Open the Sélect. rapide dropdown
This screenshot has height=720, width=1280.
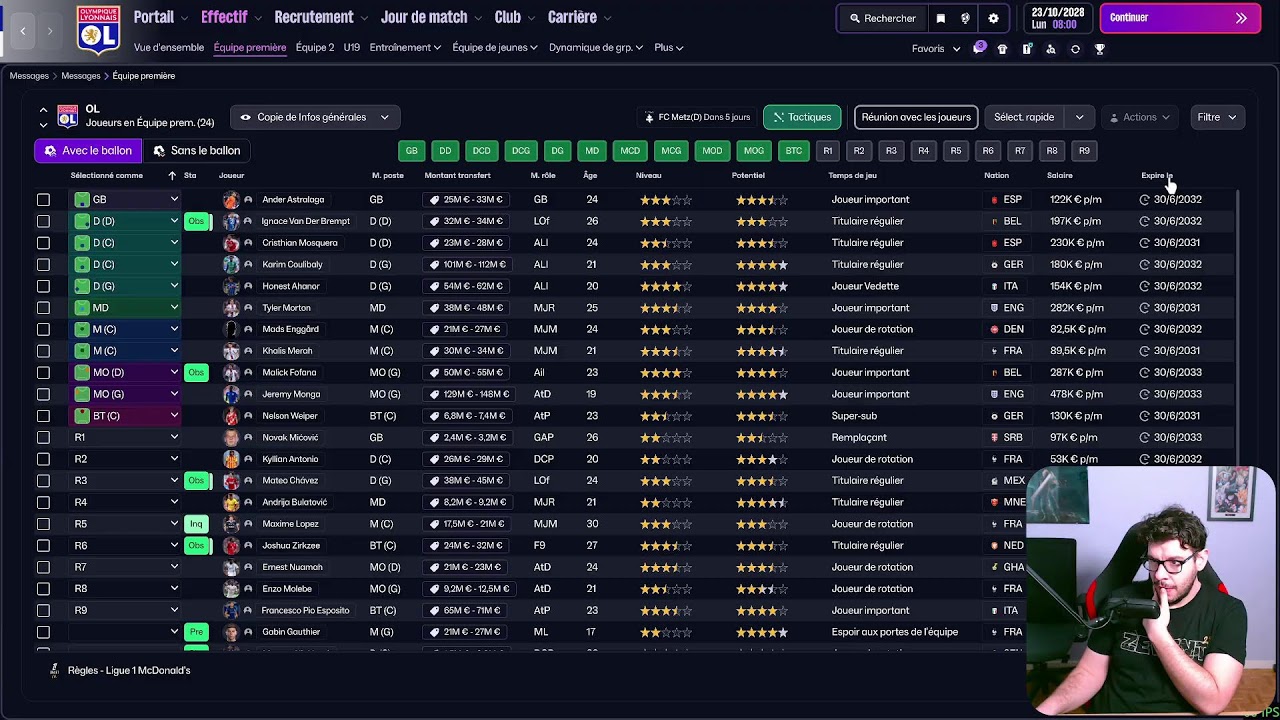1038,117
